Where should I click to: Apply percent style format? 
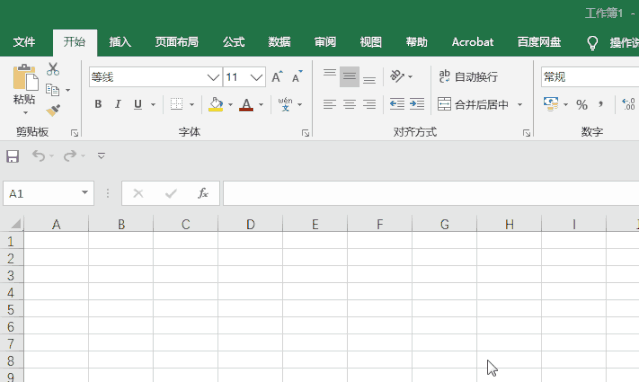pos(582,105)
